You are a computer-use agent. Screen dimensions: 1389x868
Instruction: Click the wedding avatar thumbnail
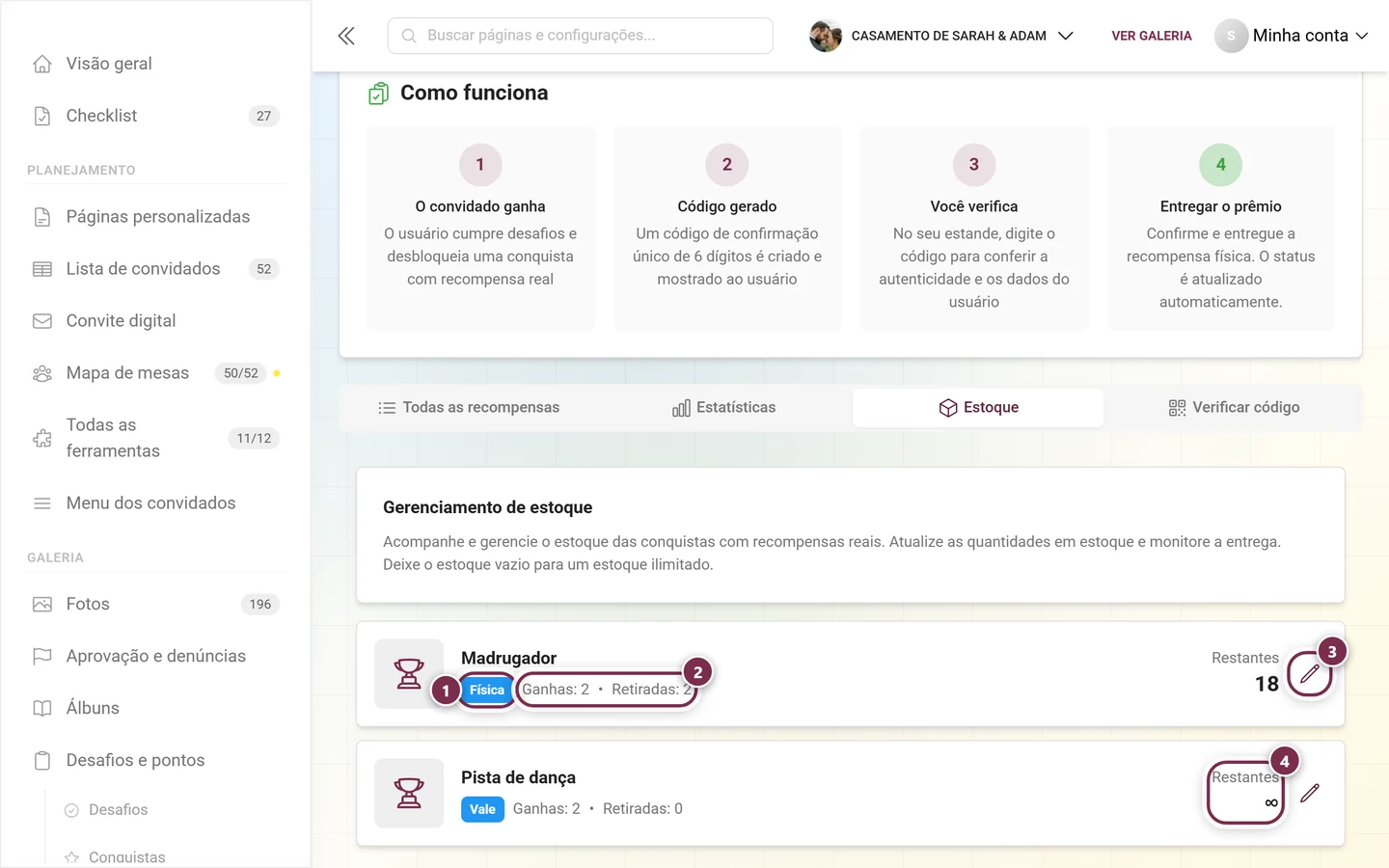(x=826, y=36)
